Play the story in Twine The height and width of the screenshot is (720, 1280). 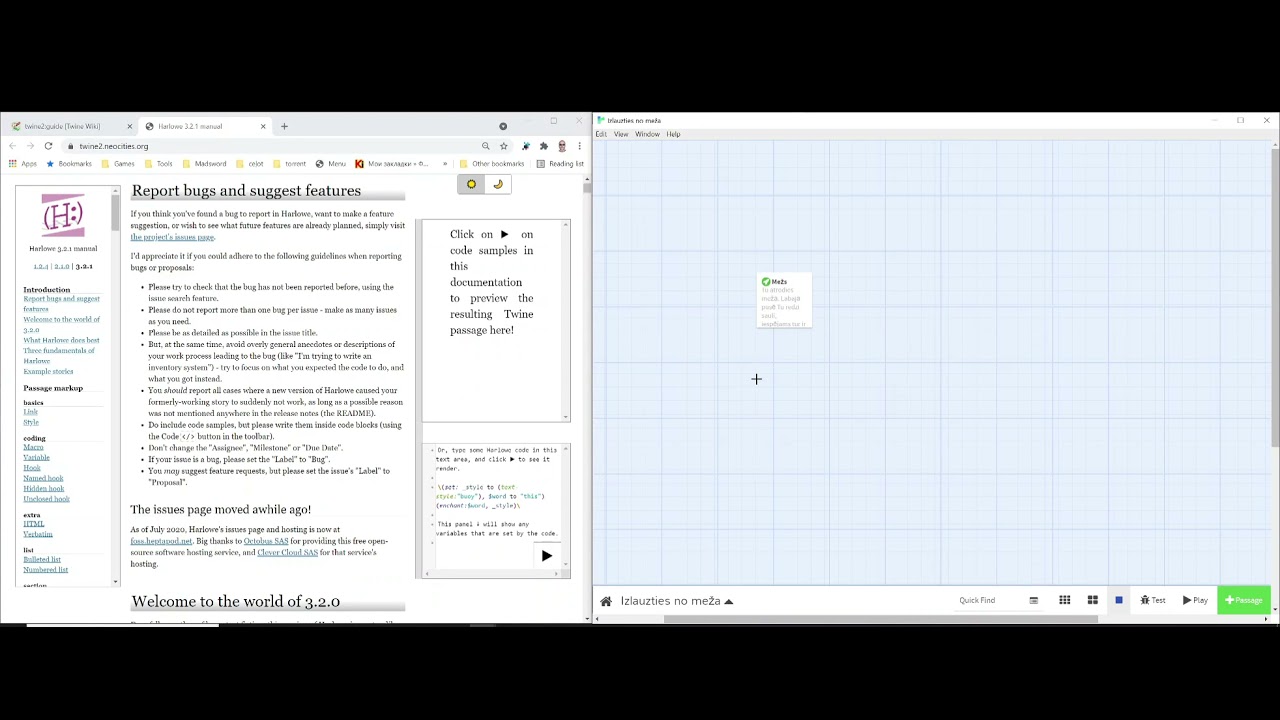(1196, 600)
